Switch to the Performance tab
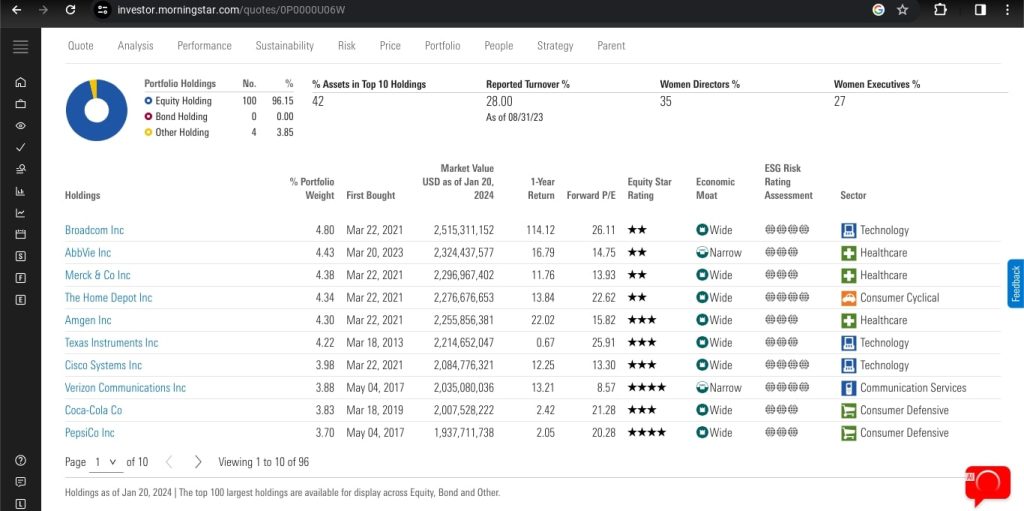Viewport: 1024px width, 511px height. pos(204,46)
